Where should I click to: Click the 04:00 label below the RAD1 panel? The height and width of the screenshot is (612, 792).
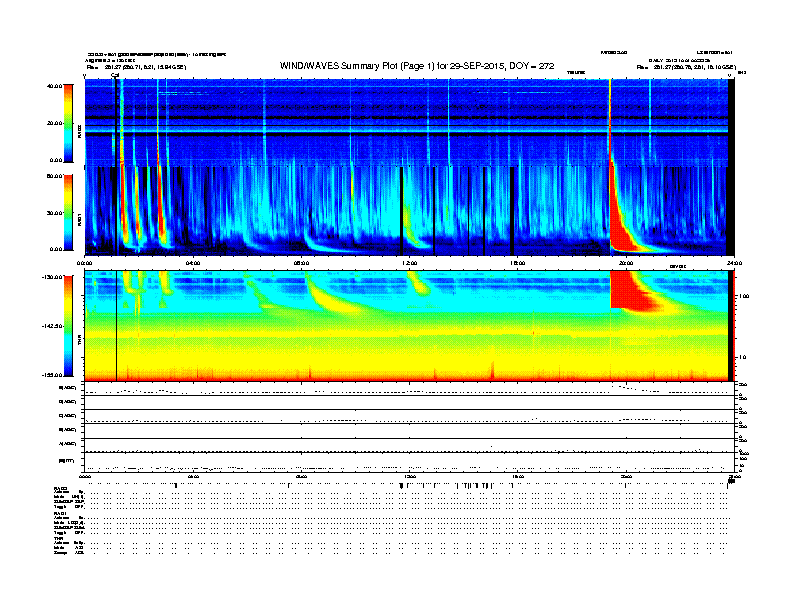pyautogui.click(x=193, y=263)
